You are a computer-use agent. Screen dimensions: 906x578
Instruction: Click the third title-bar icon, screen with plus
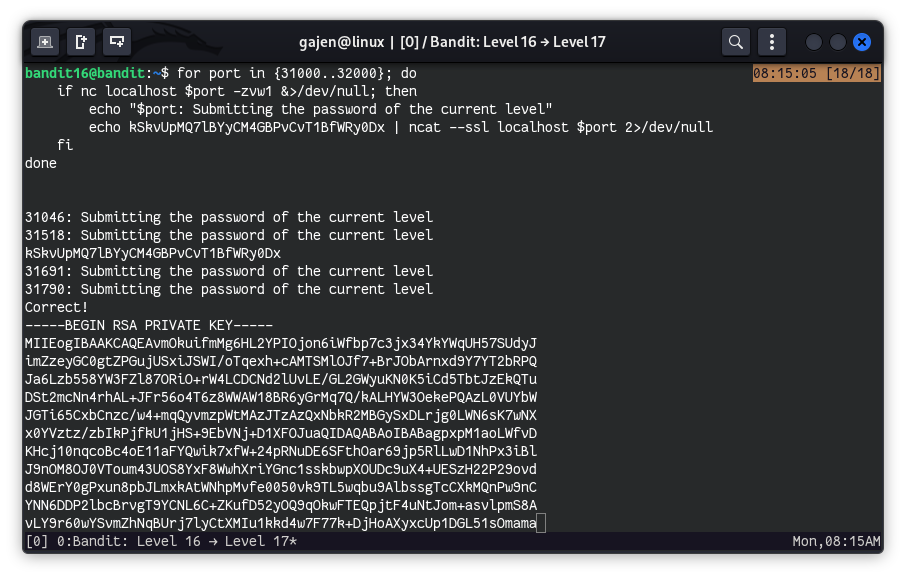pyautogui.click(x=118, y=42)
